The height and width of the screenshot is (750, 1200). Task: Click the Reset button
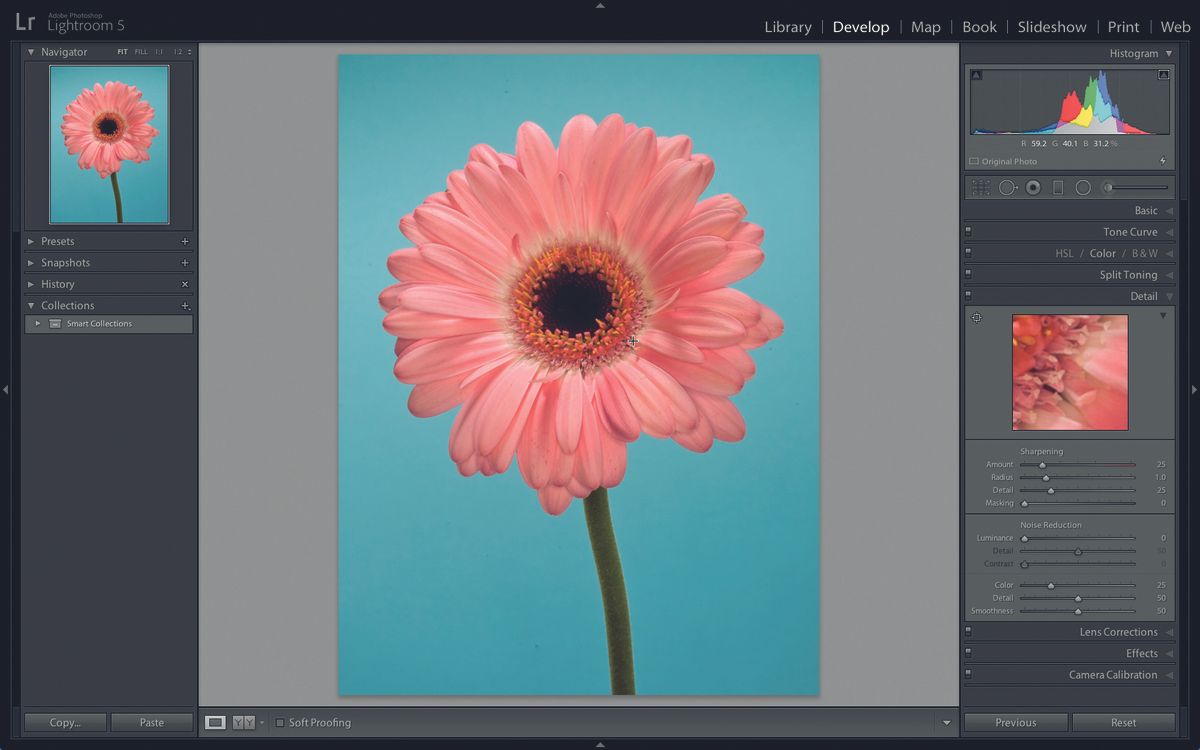[x=1122, y=722]
